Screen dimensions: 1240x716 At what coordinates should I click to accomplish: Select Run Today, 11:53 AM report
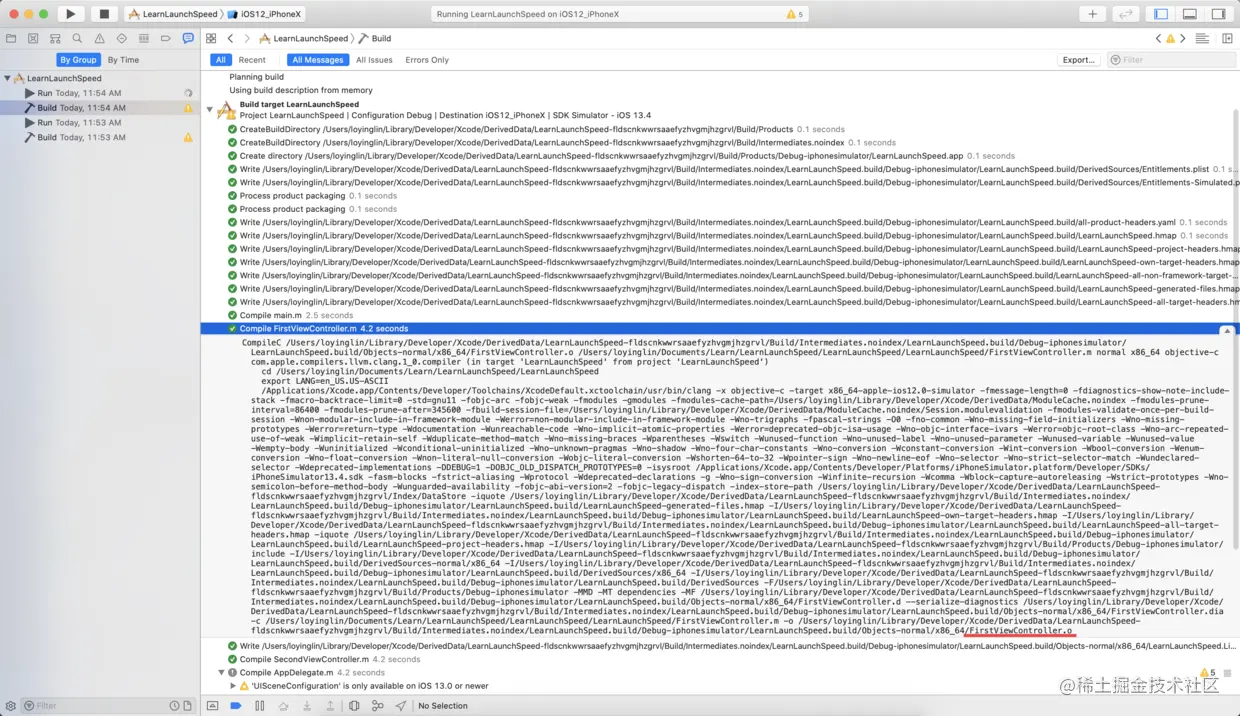tap(100, 123)
